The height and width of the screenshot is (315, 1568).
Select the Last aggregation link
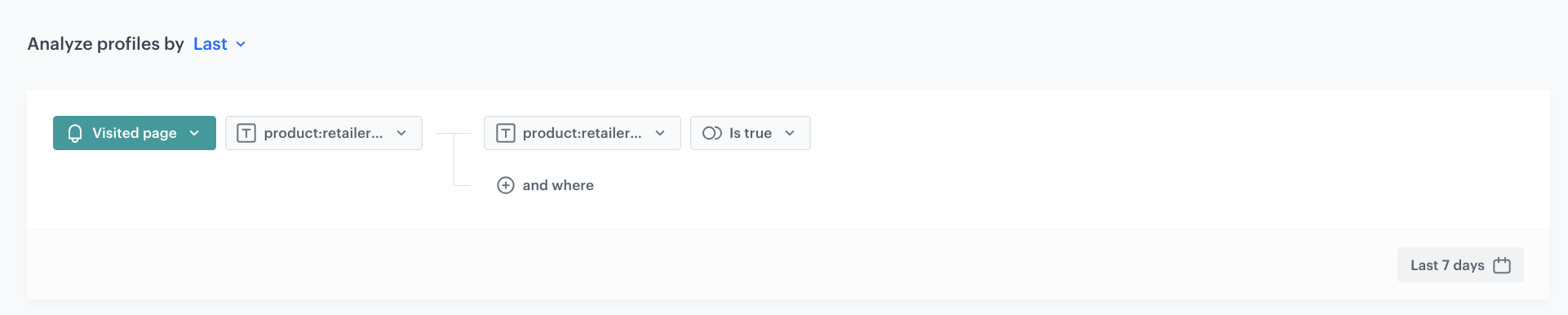click(210, 44)
